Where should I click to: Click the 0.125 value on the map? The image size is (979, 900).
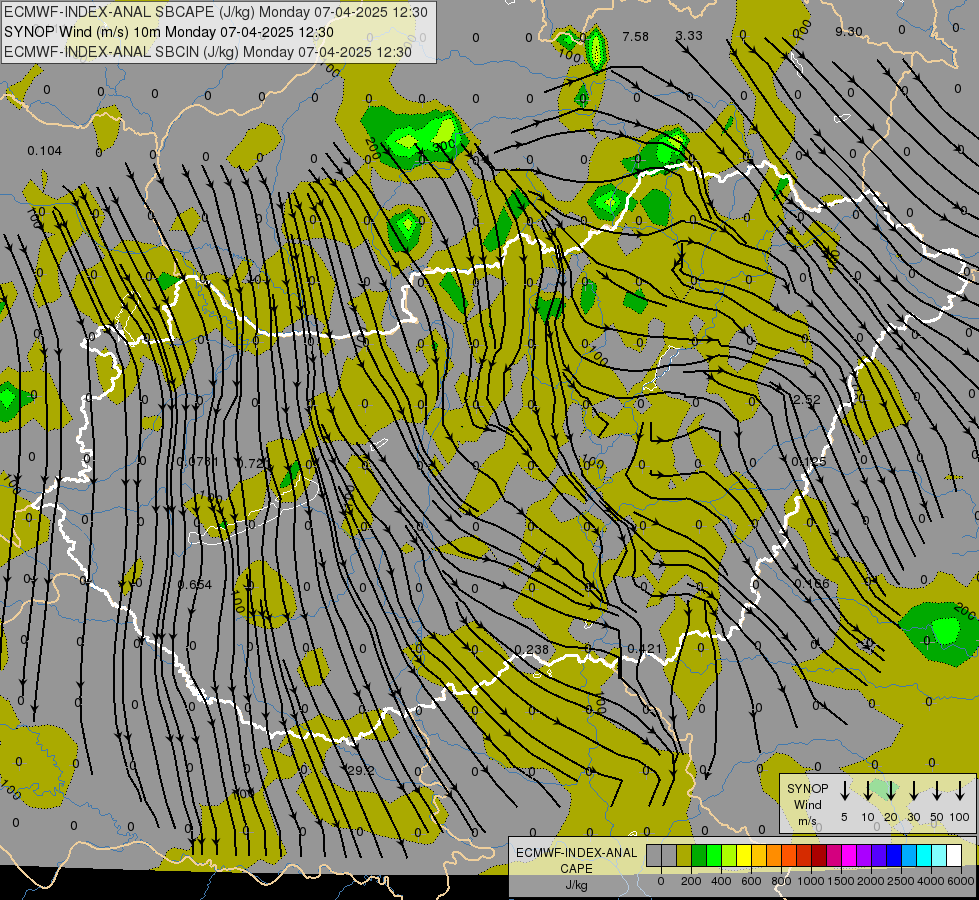click(x=809, y=462)
